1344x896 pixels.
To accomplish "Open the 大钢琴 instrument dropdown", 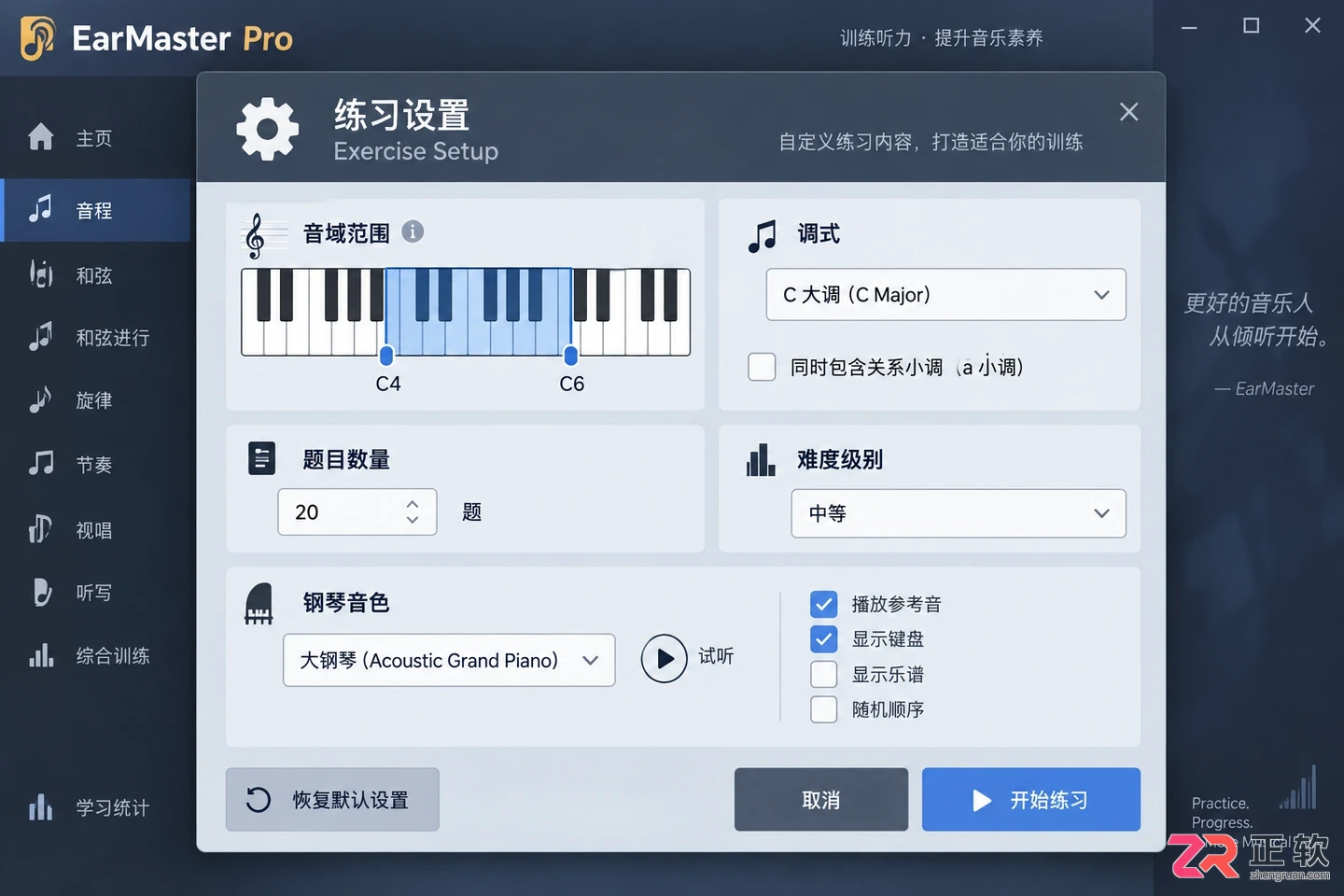I will (449, 660).
